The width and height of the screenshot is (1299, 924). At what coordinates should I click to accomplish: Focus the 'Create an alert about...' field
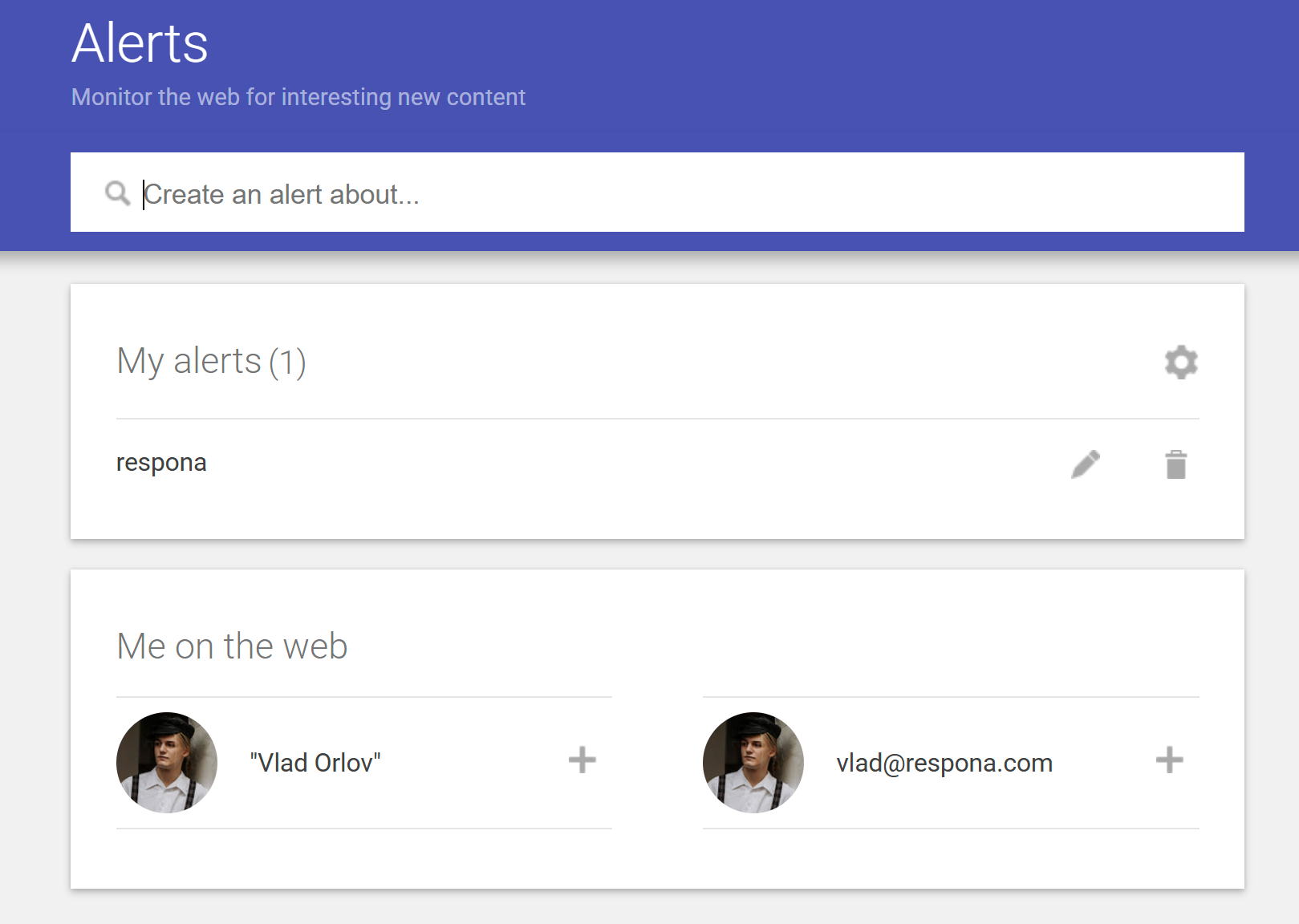coord(657,192)
